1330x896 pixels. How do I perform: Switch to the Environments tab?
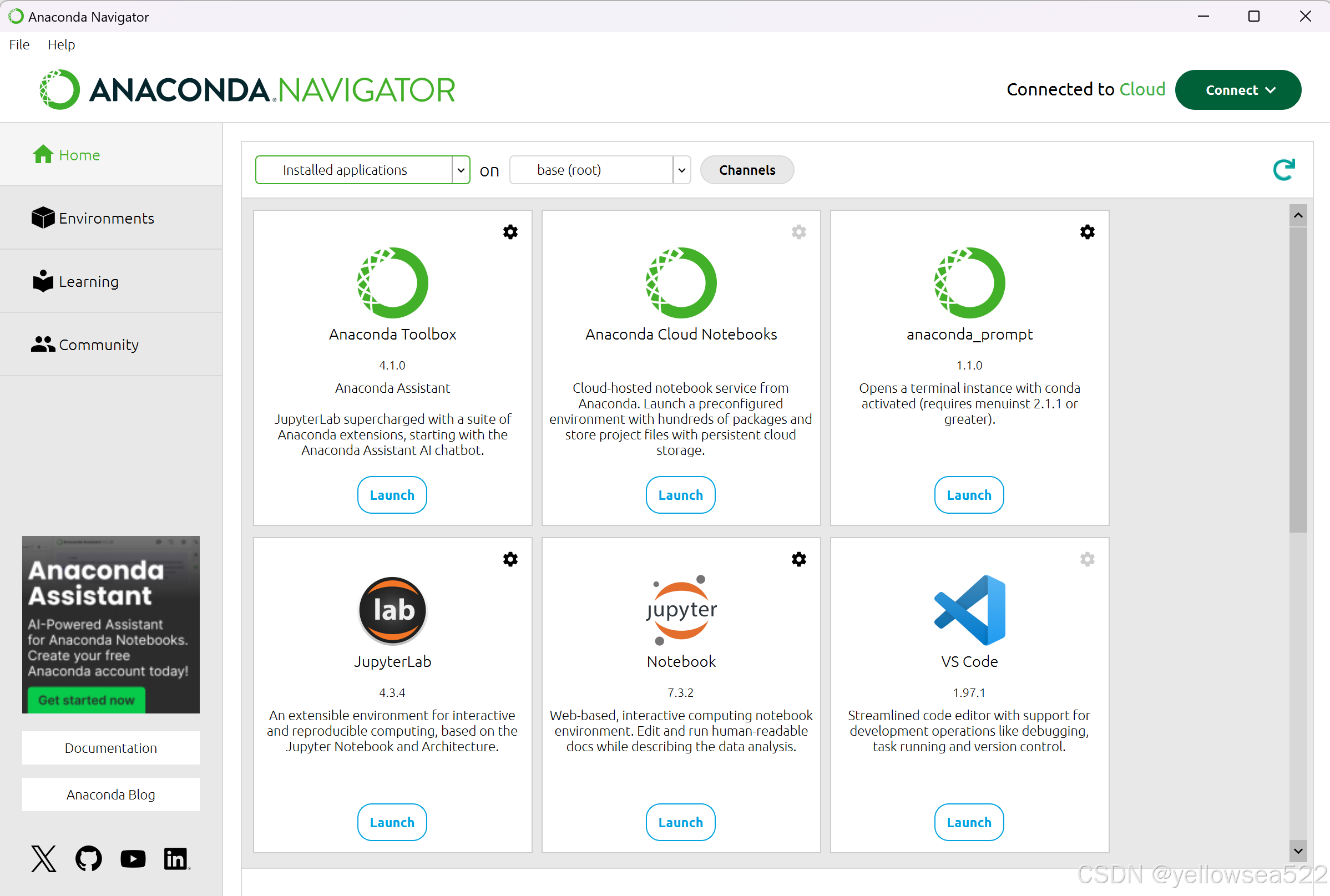click(x=107, y=218)
